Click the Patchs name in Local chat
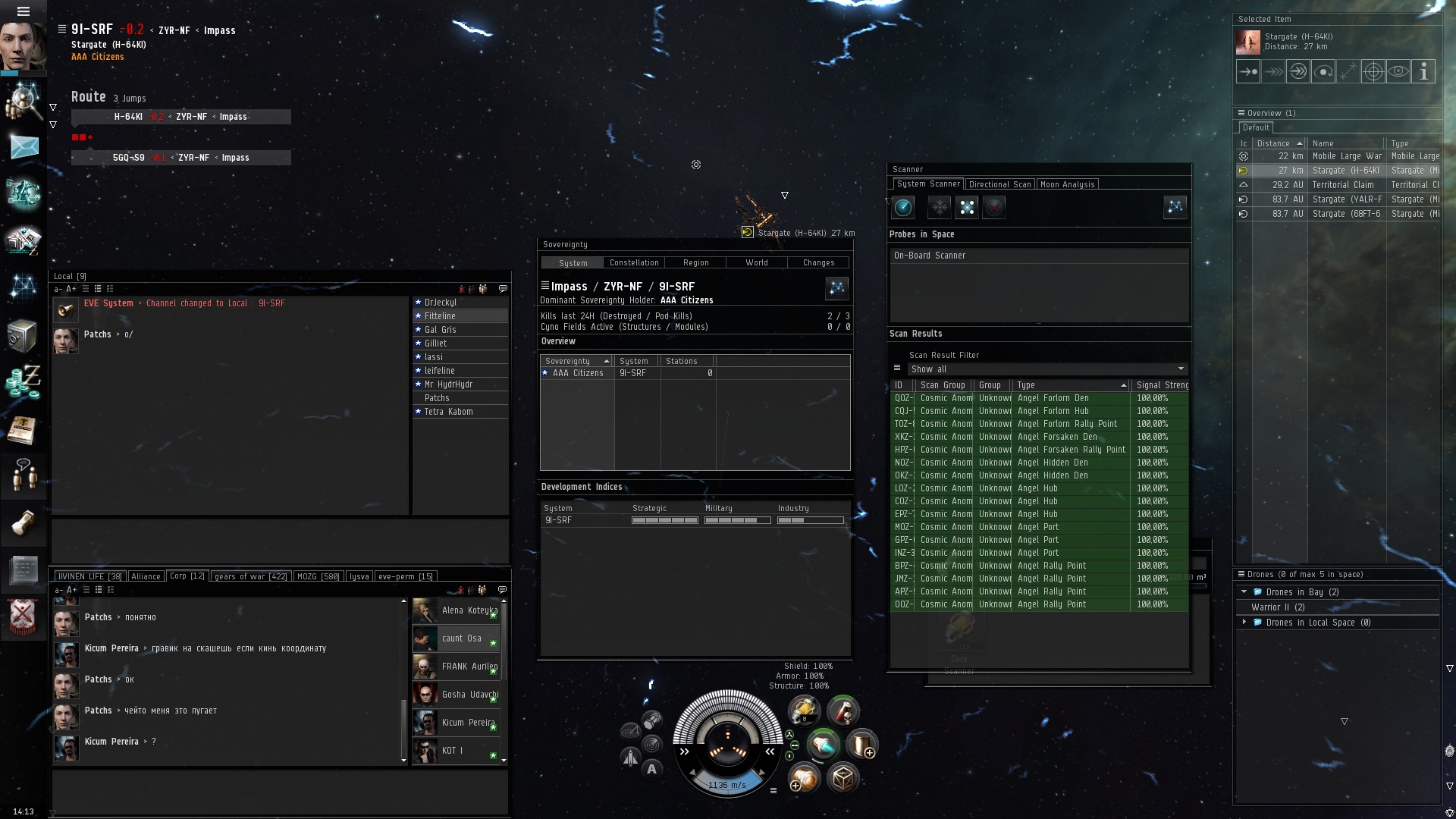 tap(97, 334)
